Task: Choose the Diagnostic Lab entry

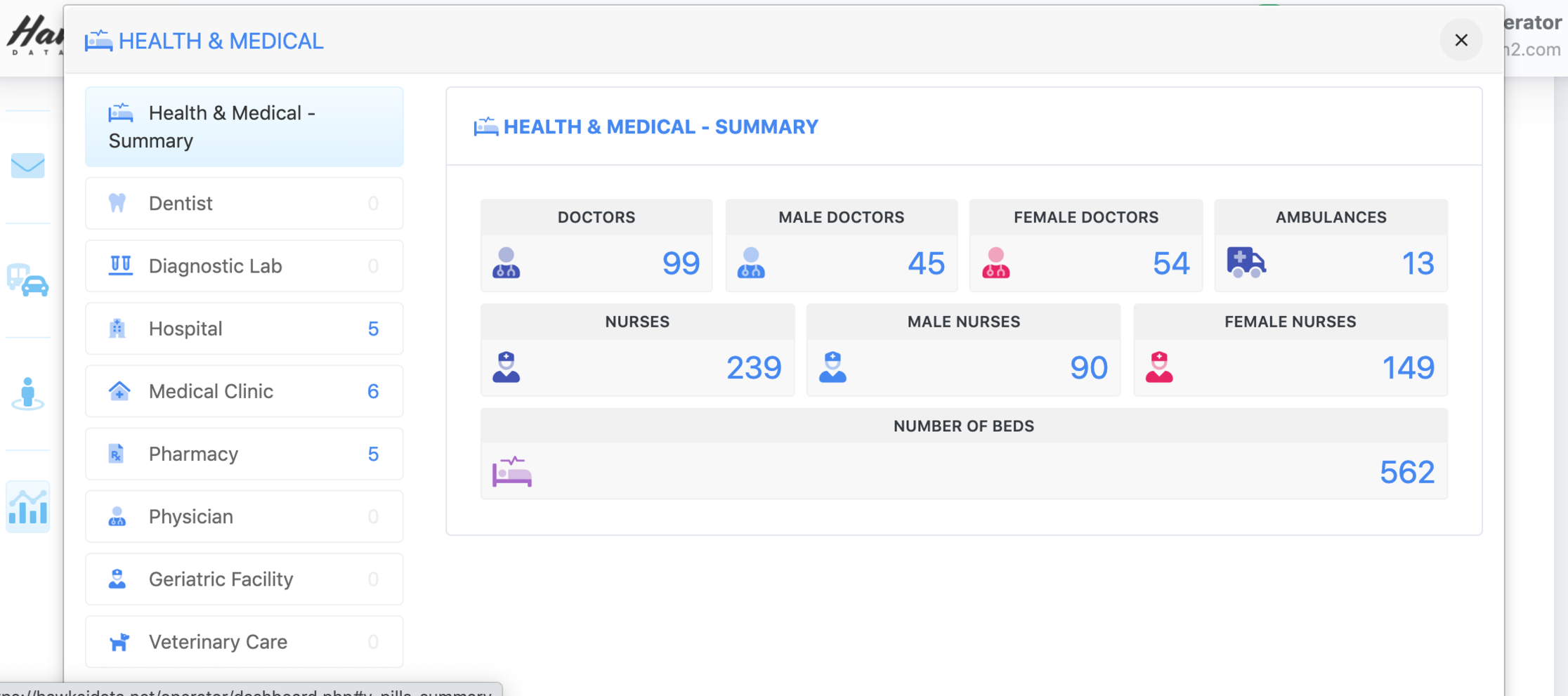Action: [x=244, y=266]
